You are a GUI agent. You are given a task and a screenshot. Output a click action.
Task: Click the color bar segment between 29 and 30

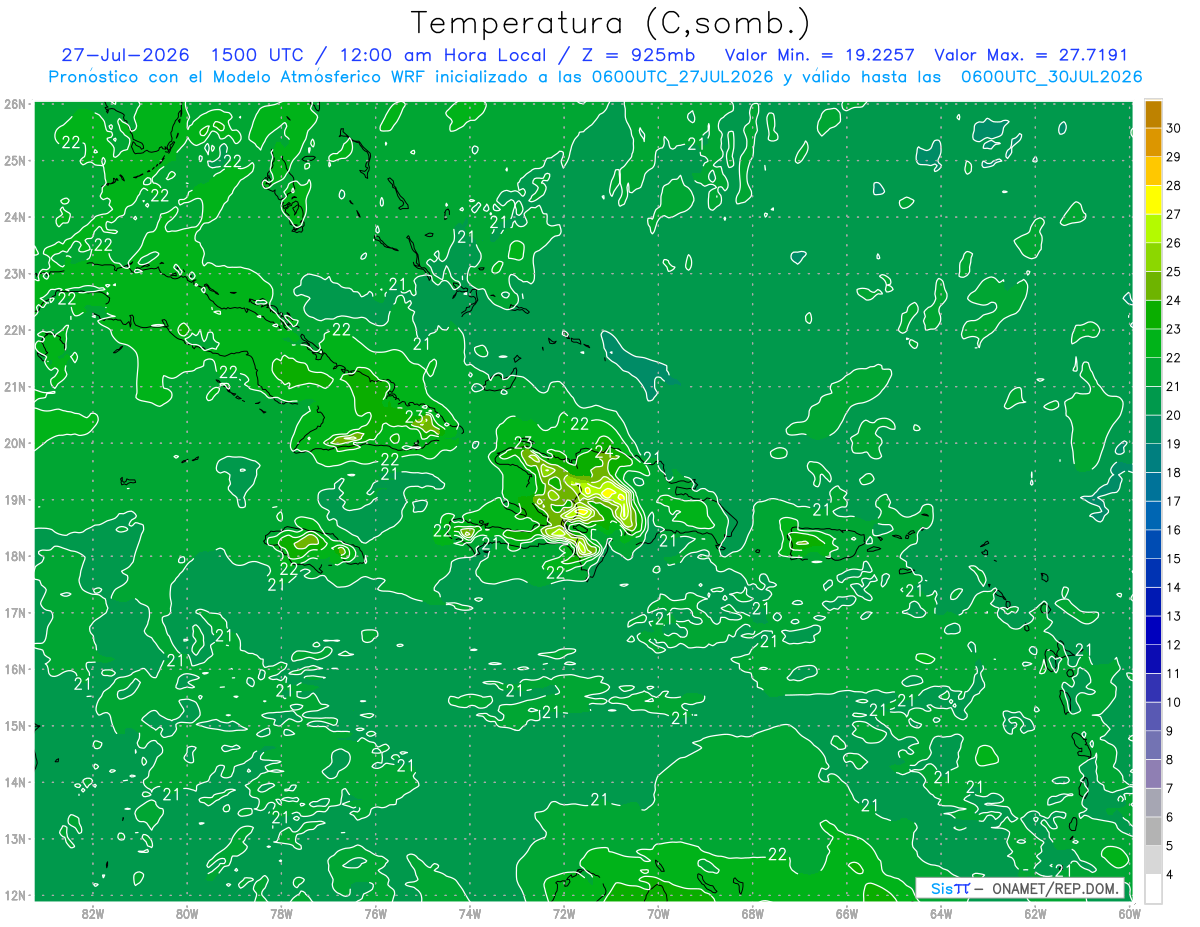coord(1153,142)
